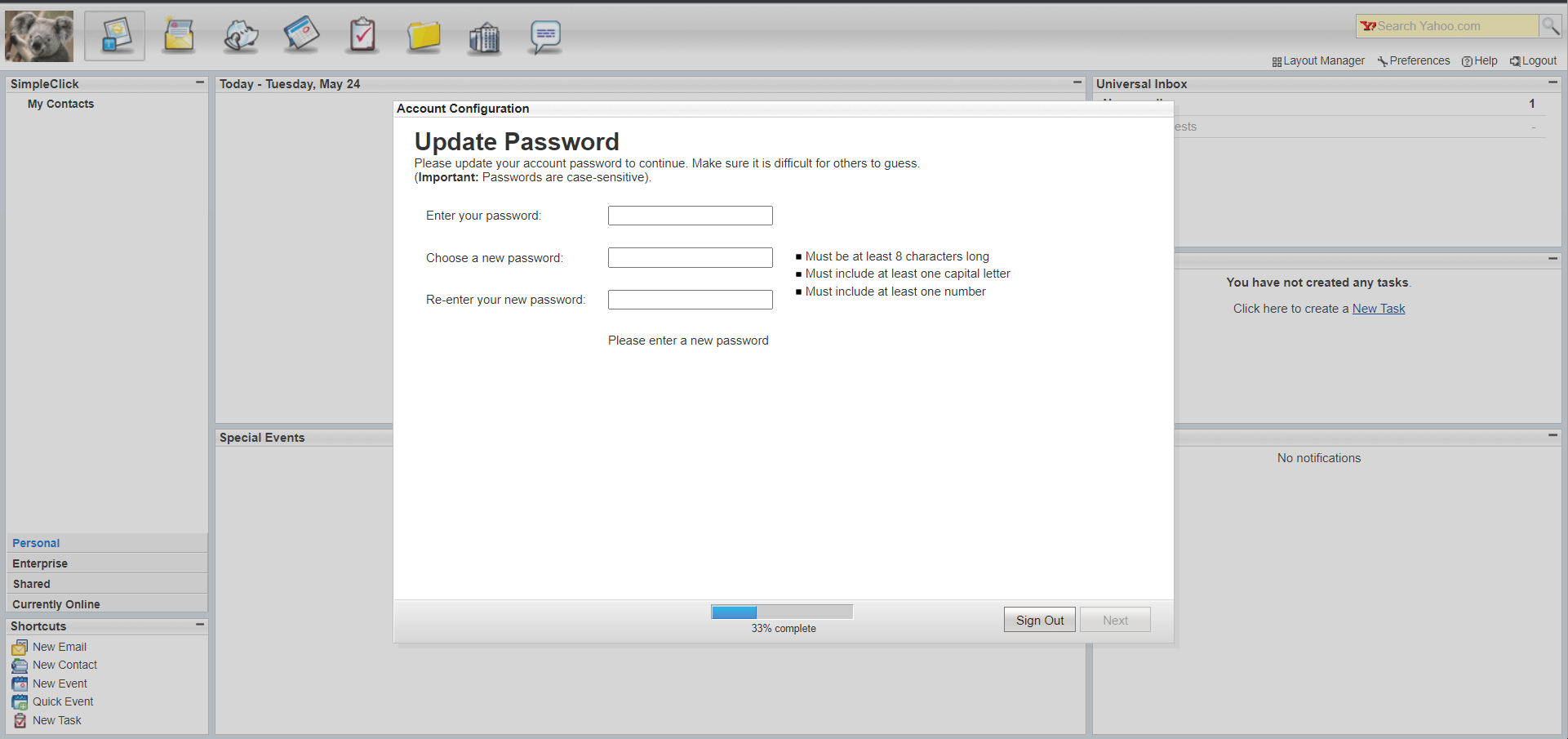Viewport: 1568px width, 739px height.
Task: Switch to the Currently Online tab
Action: [107, 604]
